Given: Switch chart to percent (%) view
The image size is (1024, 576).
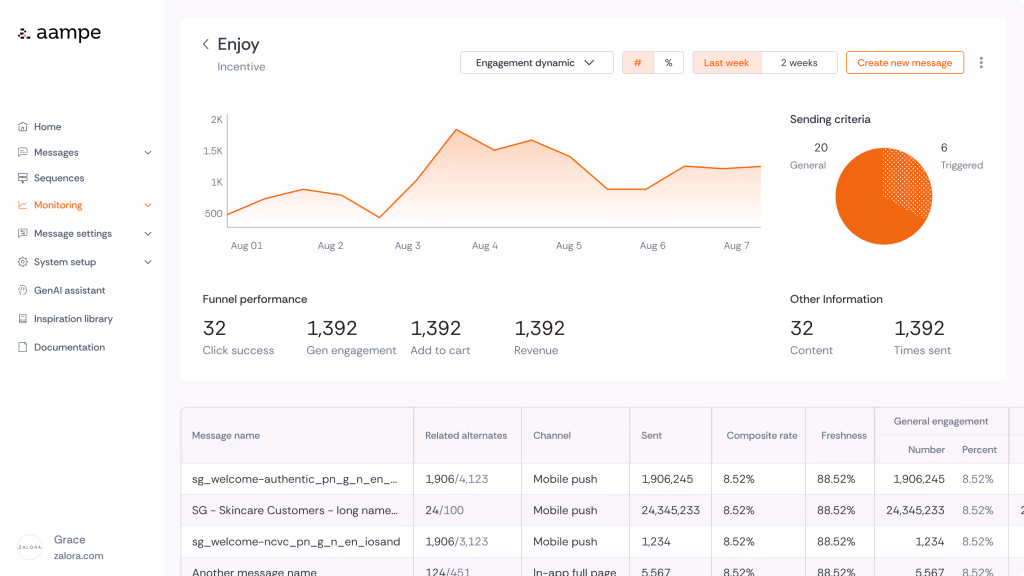Looking at the screenshot, I should (668, 63).
